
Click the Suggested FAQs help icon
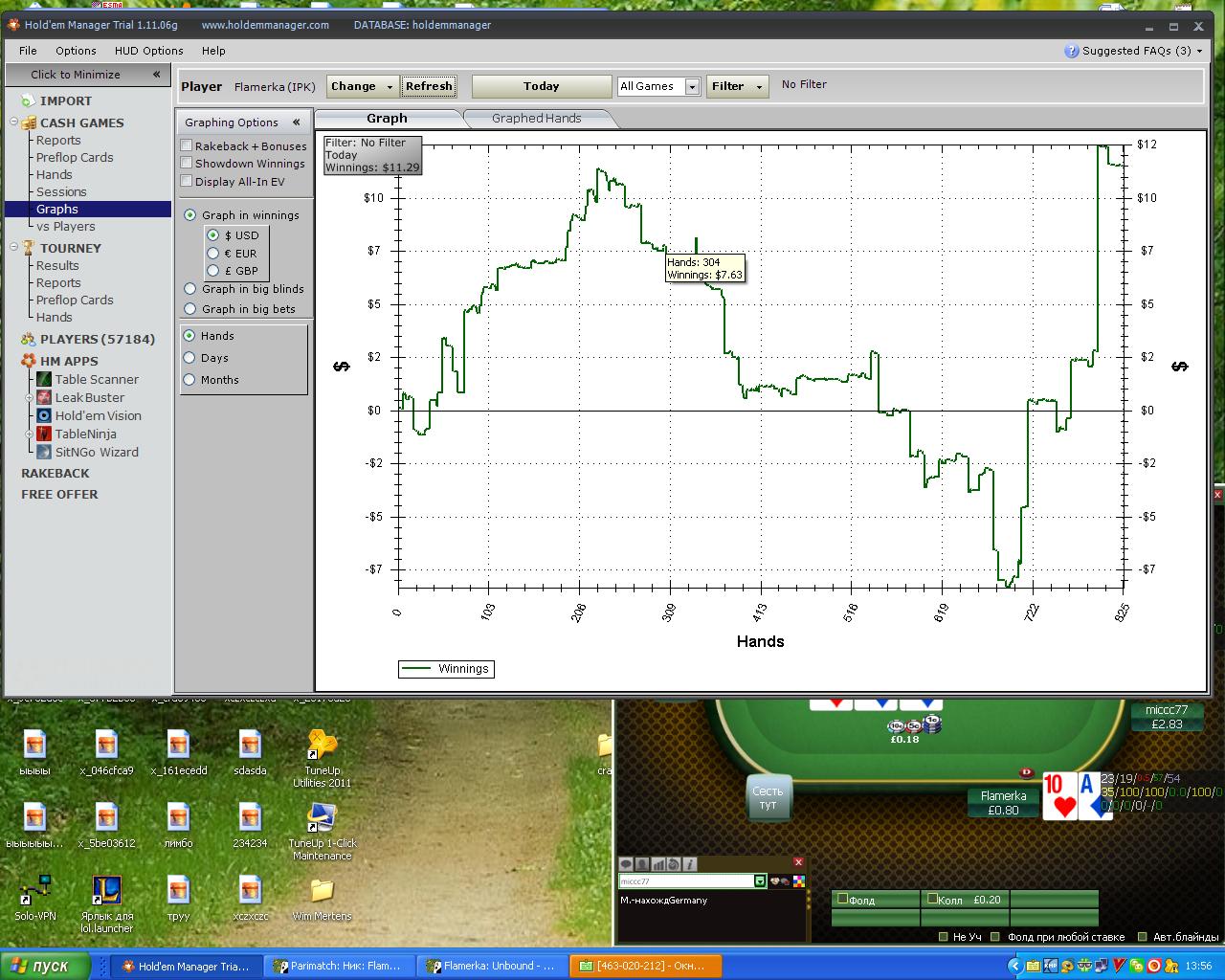point(1072,51)
